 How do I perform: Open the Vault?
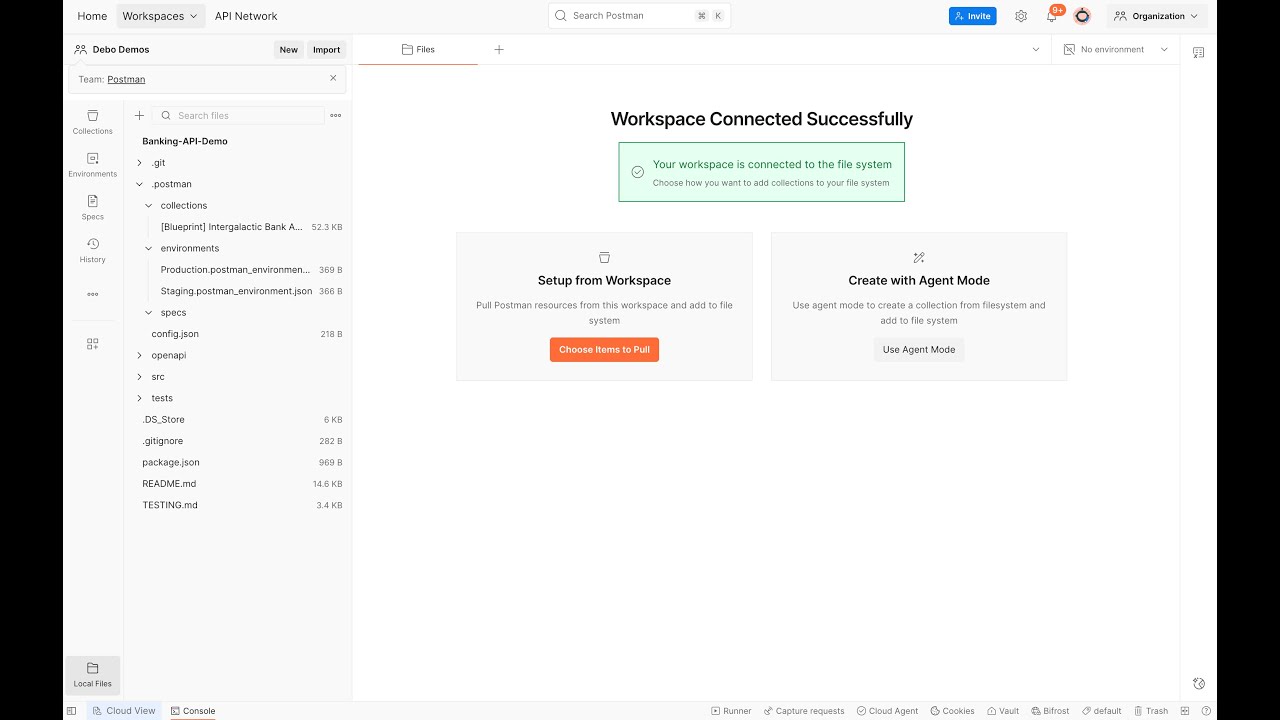(1003, 711)
